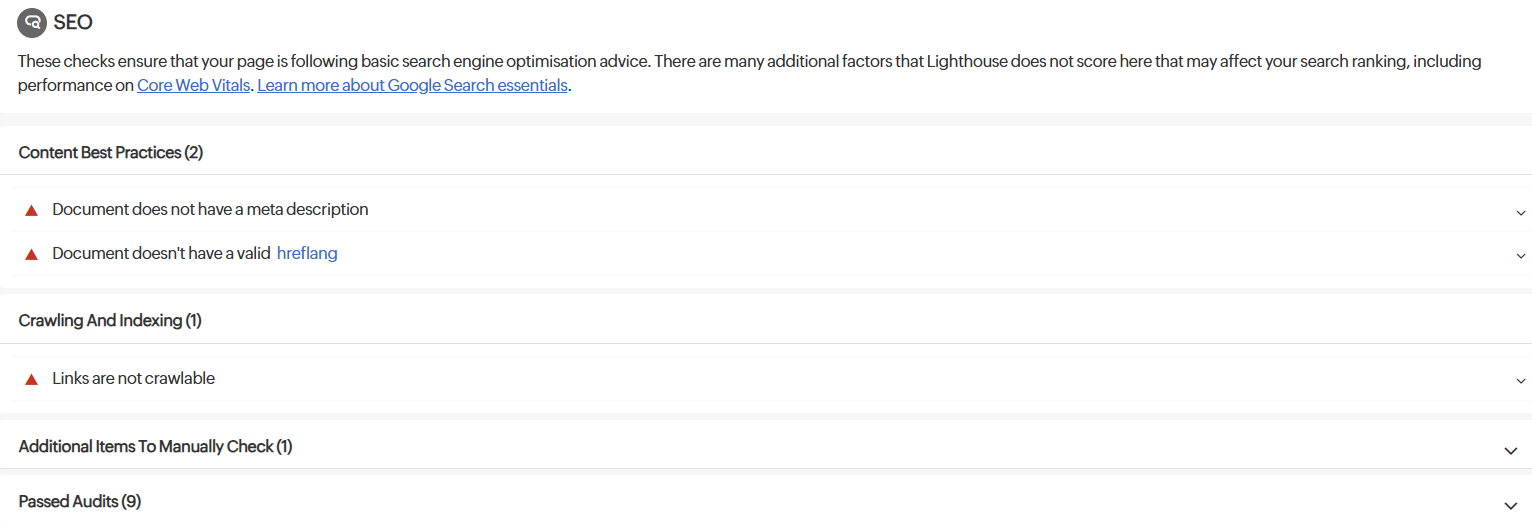Expand the Links are not crawlable chevron
Viewport: 1532px width, 523px height.
pyautogui.click(x=1520, y=381)
